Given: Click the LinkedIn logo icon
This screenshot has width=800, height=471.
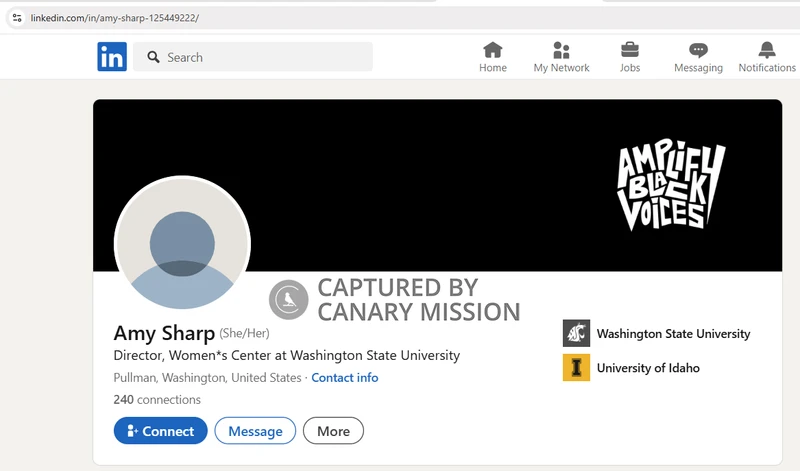Looking at the screenshot, I should coord(112,57).
